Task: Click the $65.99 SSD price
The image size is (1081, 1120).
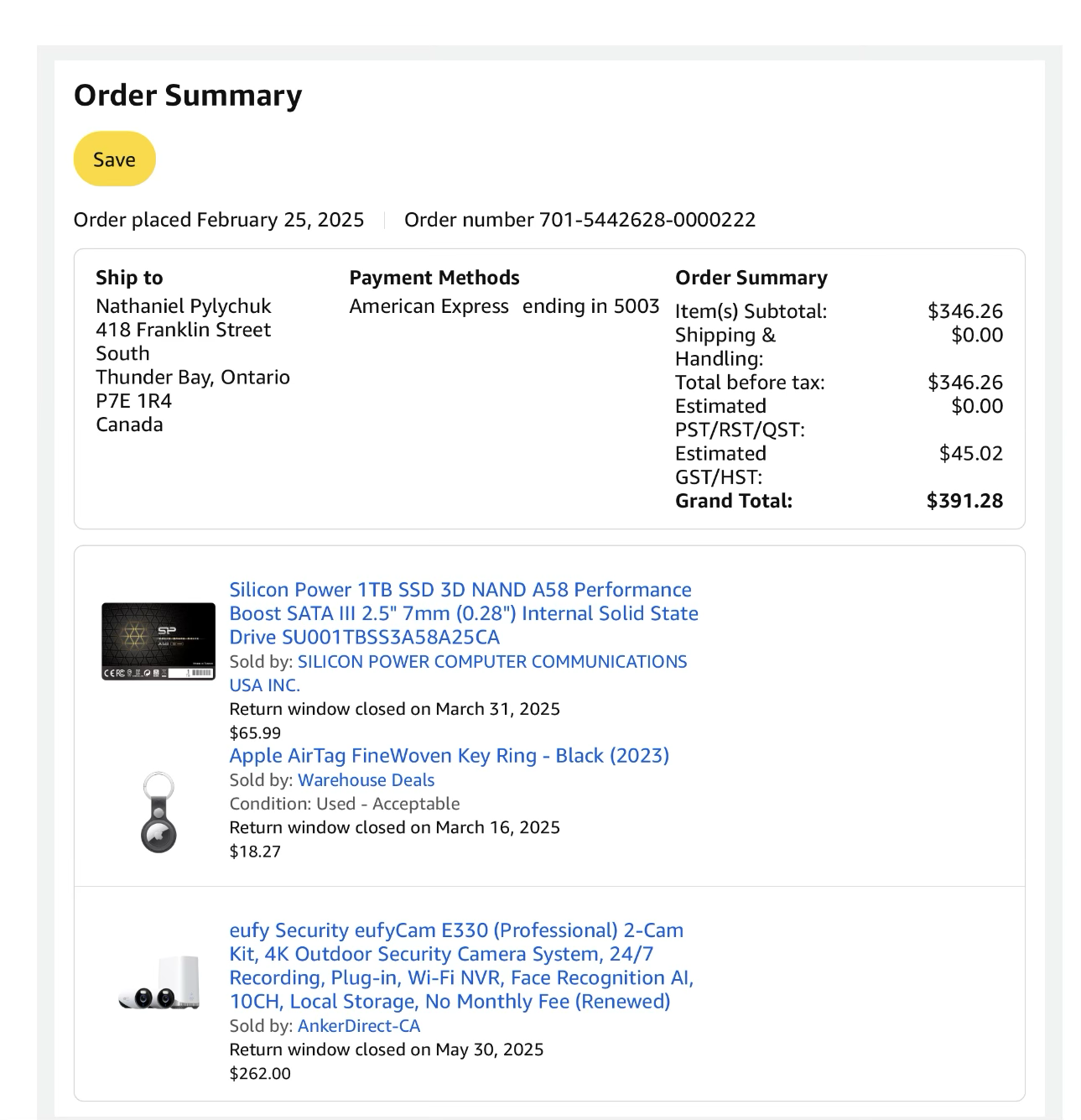Action: (255, 733)
